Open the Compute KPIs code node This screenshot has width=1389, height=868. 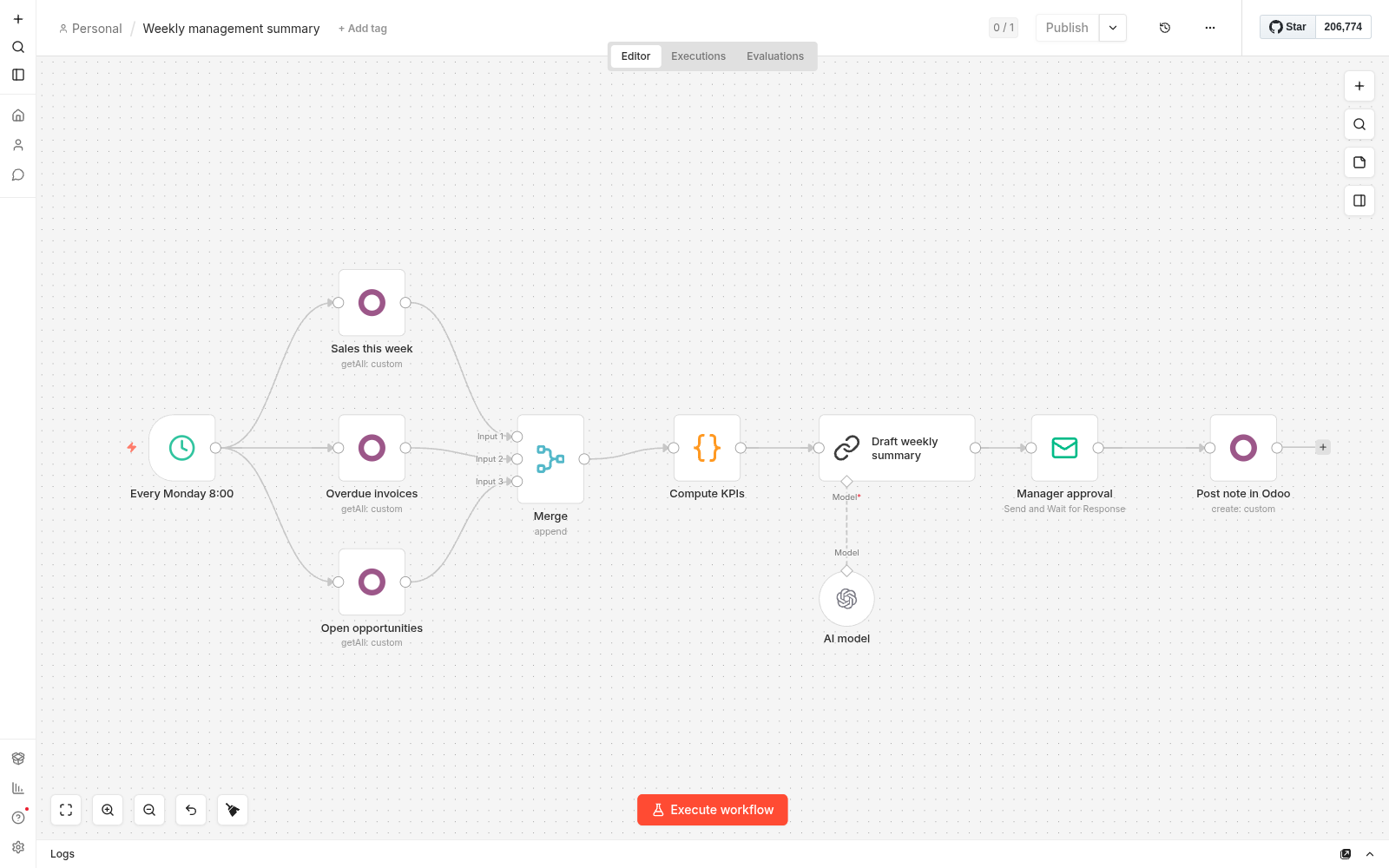point(707,448)
